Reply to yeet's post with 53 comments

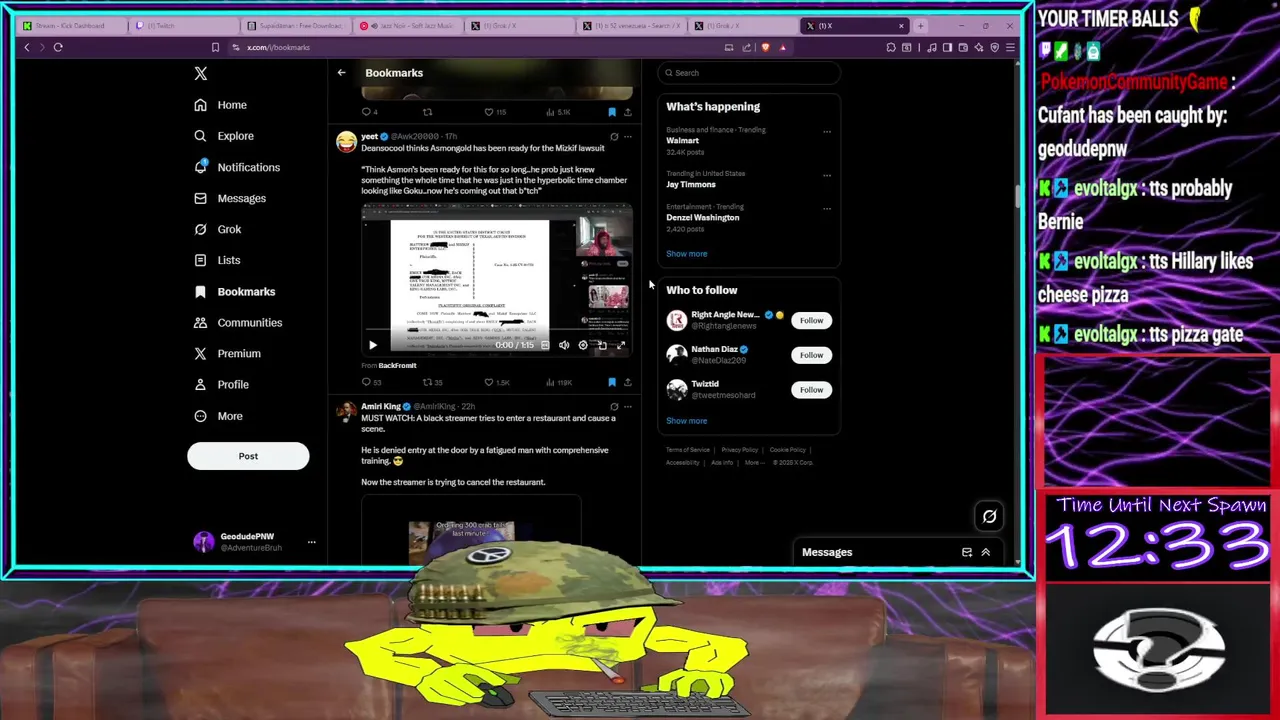coord(370,382)
